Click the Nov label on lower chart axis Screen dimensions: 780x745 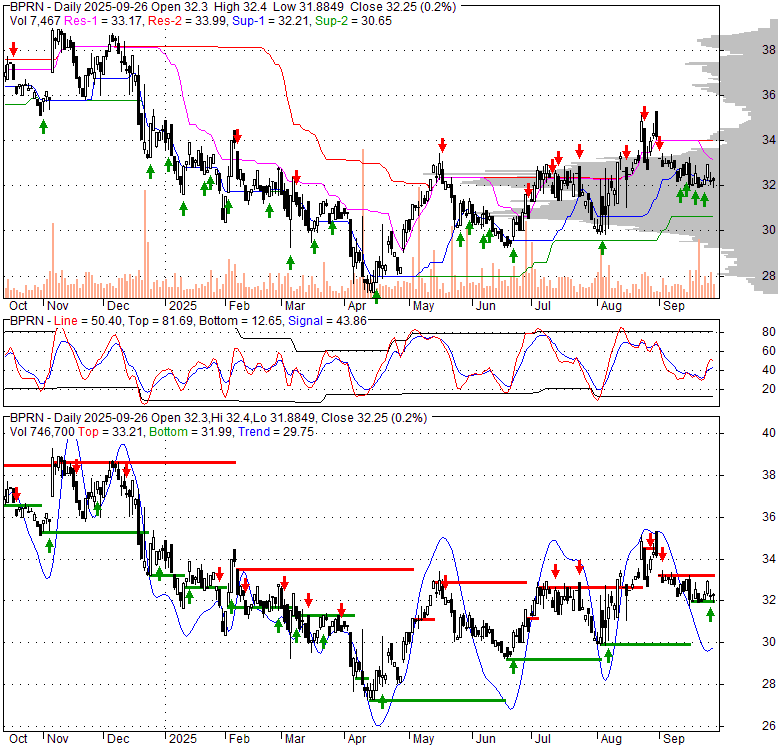click(57, 739)
